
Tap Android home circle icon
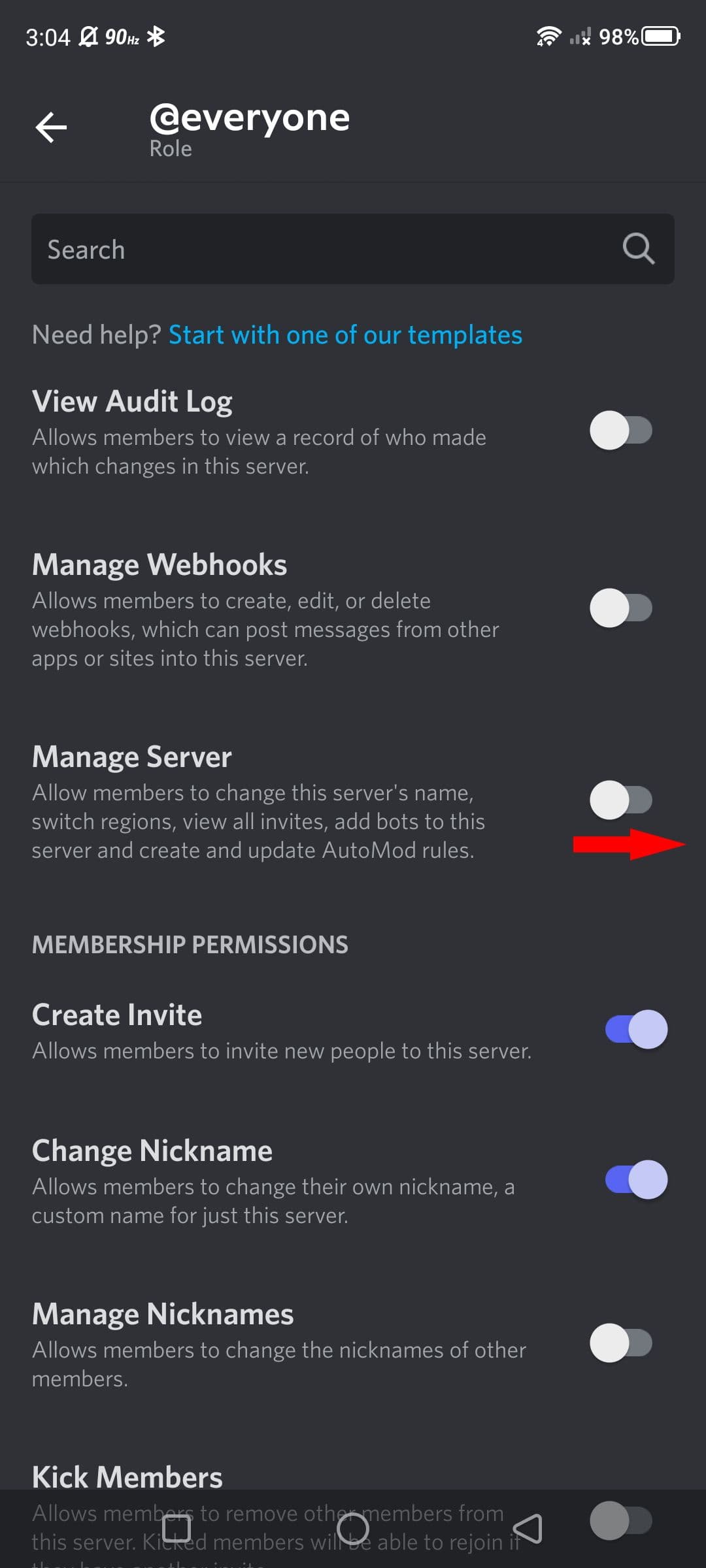coord(353,1529)
